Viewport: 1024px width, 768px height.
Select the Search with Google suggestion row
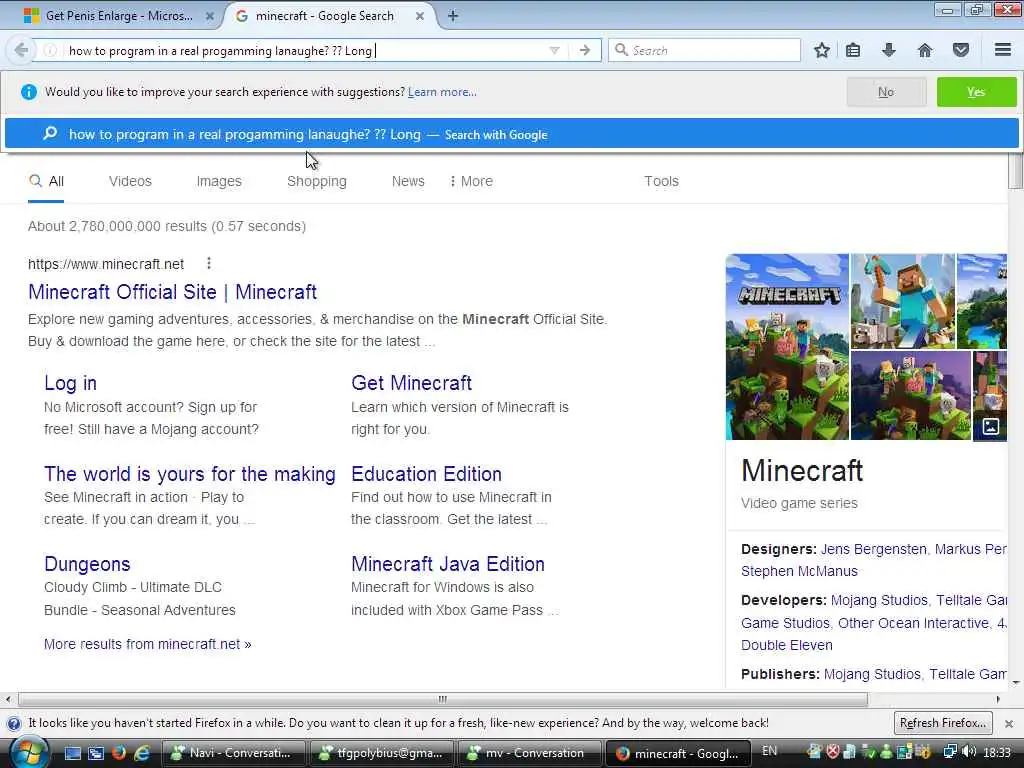(512, 134)
